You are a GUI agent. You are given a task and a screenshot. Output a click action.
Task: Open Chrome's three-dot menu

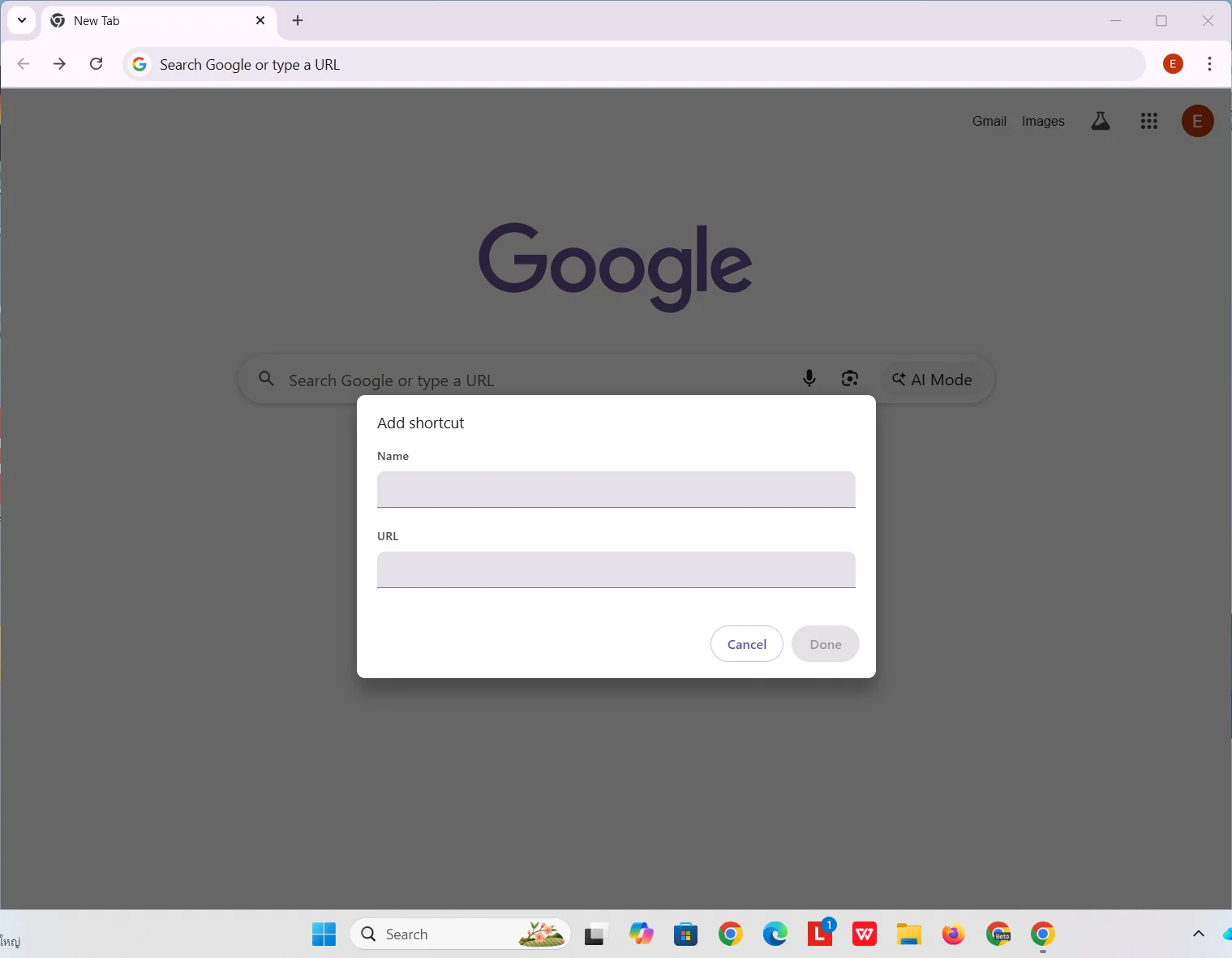[1208, 64]
